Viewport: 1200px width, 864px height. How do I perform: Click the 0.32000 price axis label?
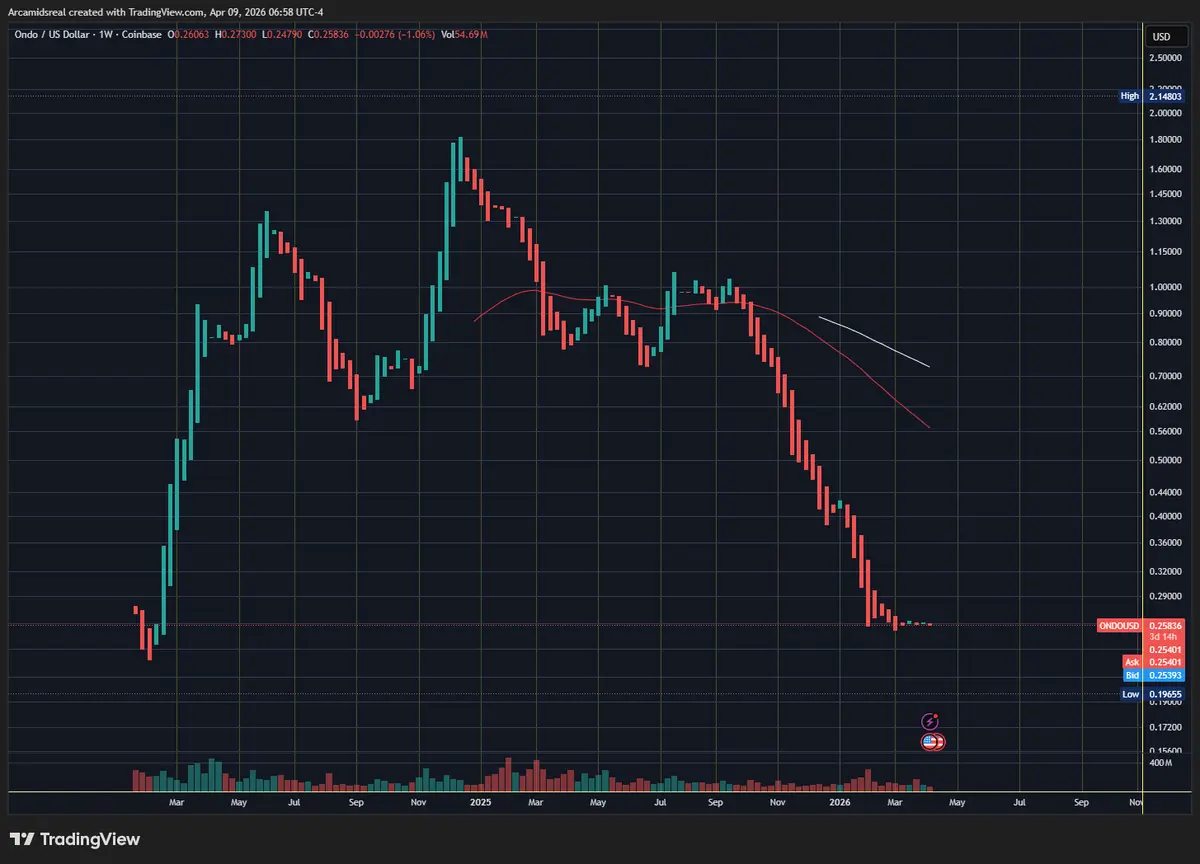coord(1166,573)
